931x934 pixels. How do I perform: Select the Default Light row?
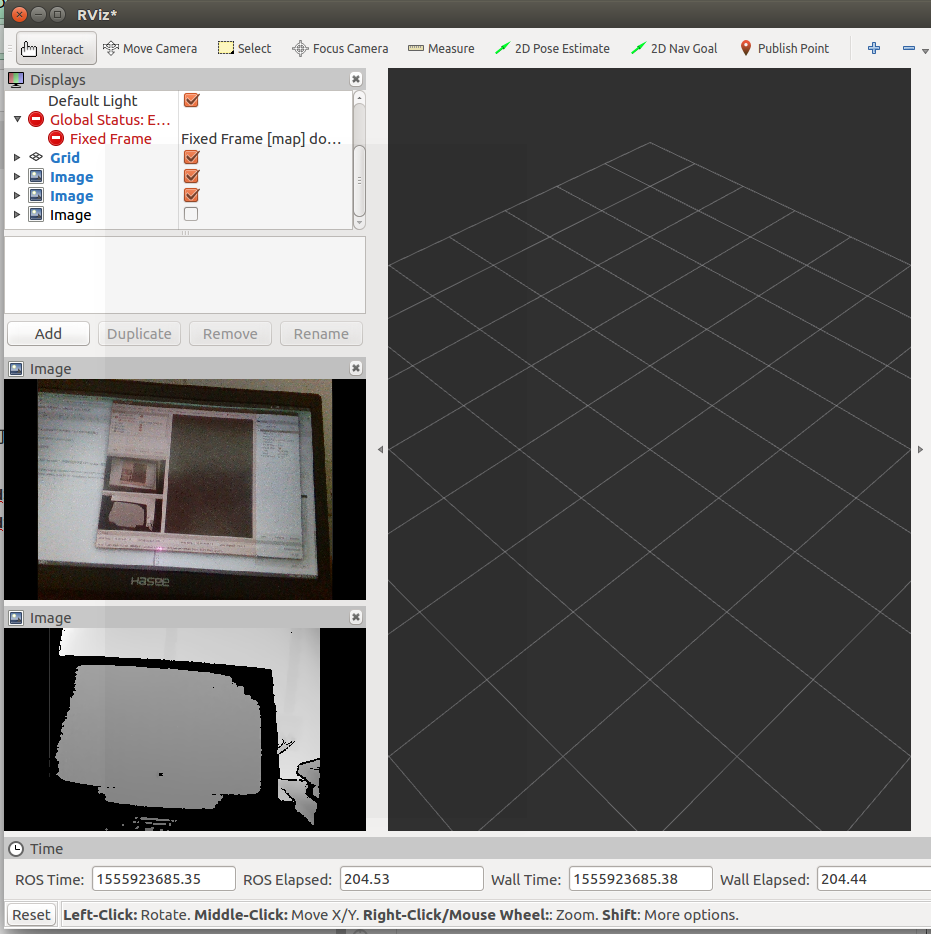coord(179,100)
